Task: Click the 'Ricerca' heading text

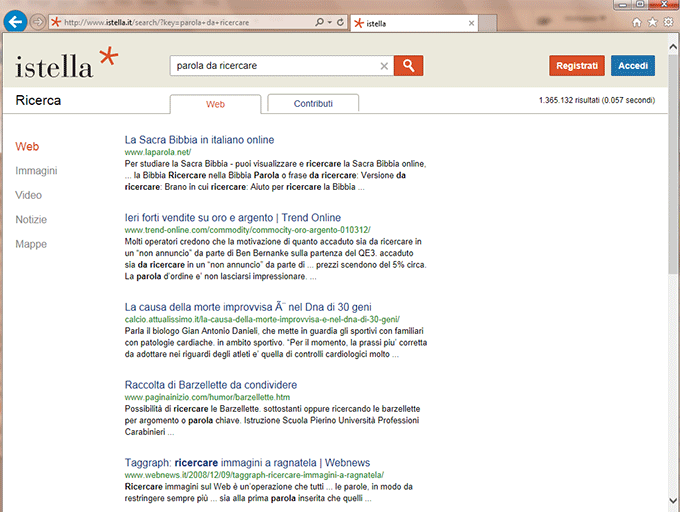Action: pos(38,100)
